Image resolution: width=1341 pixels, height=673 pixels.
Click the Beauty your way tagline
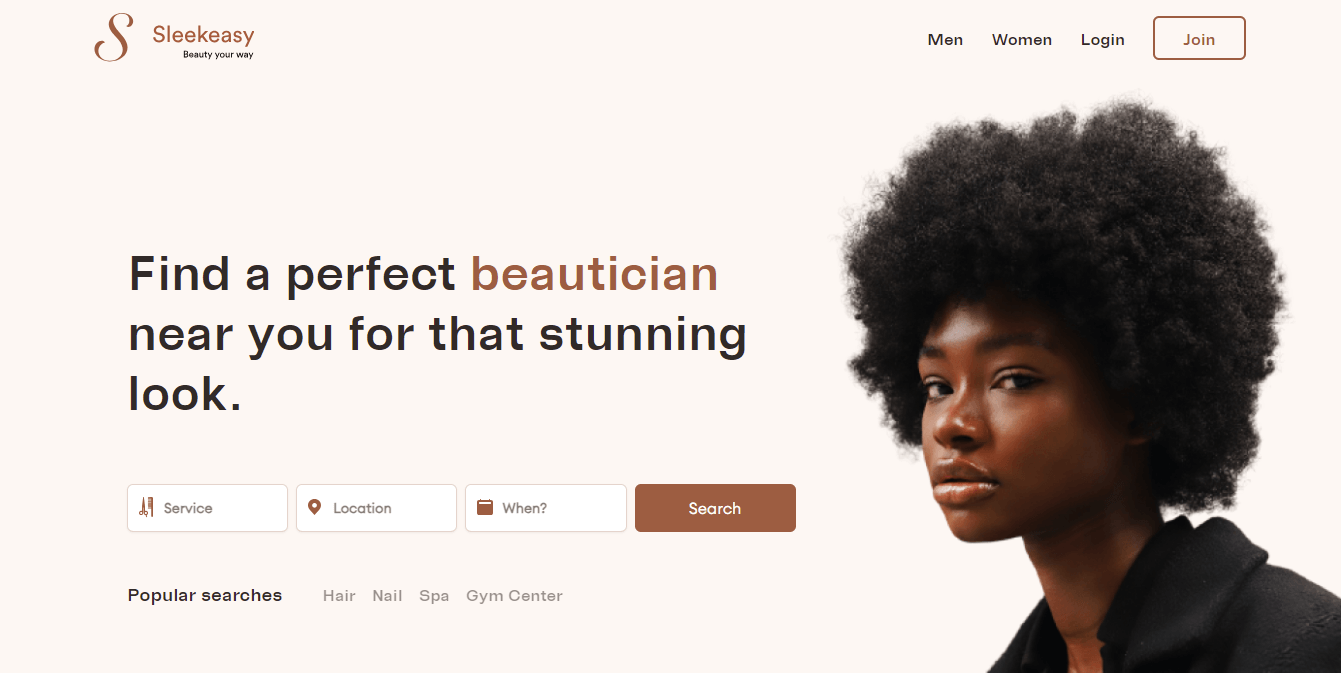218,55
